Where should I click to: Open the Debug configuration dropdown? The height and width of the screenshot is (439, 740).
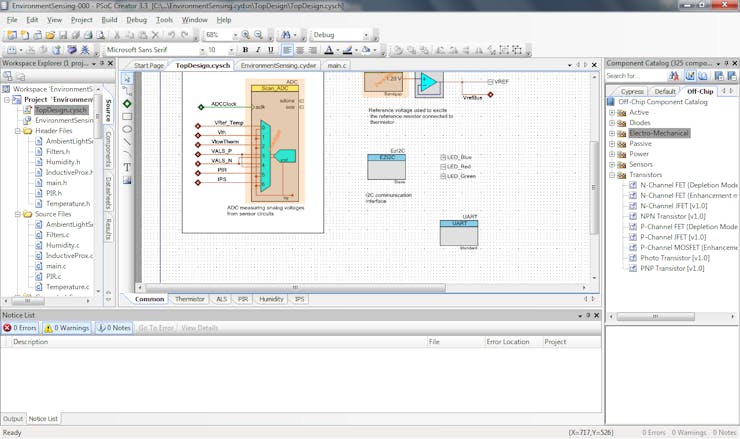coord(366,35)
